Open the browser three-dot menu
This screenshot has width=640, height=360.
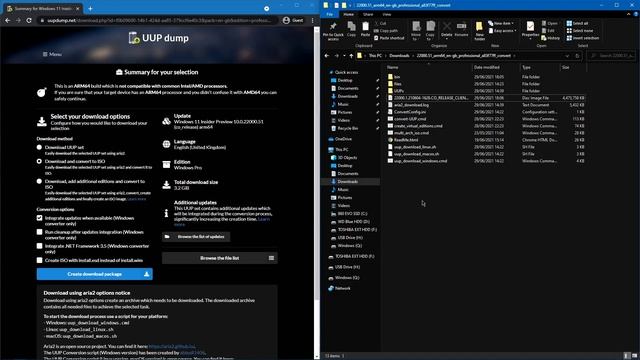pyautogui.click(x=313, y=20)
